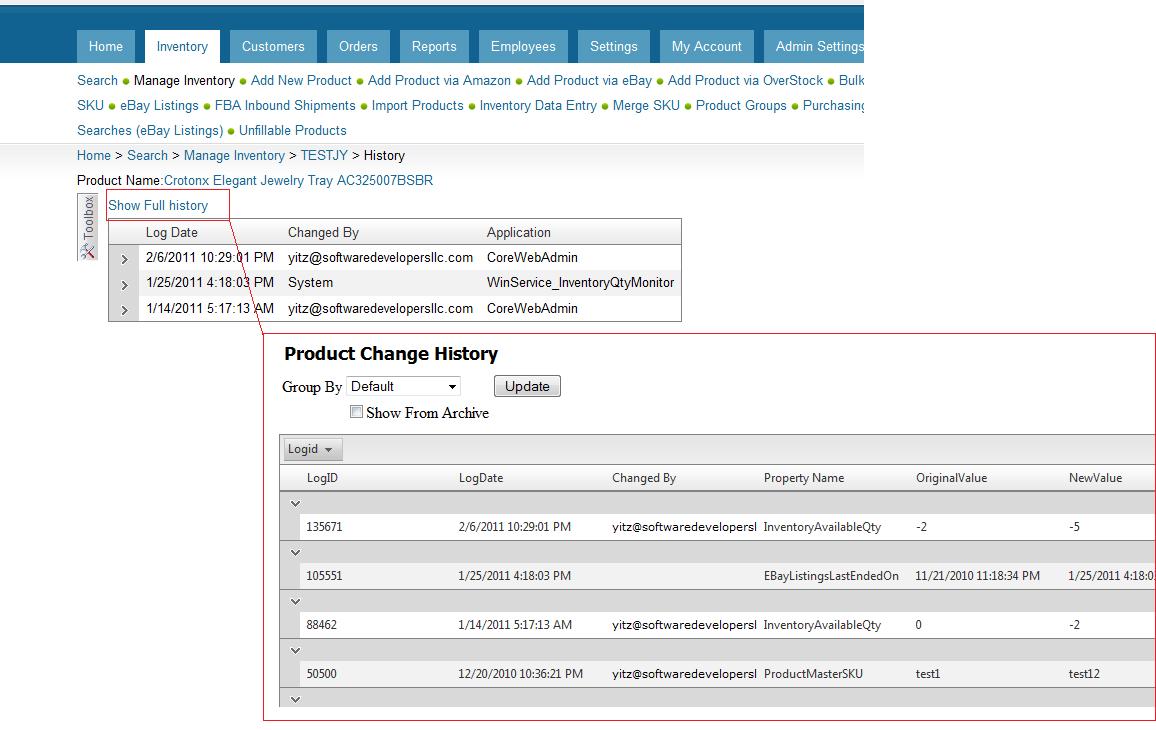The image size is (1156, 730).
Task: Click Search in the breadcrumb
Action: pos(147,156)
